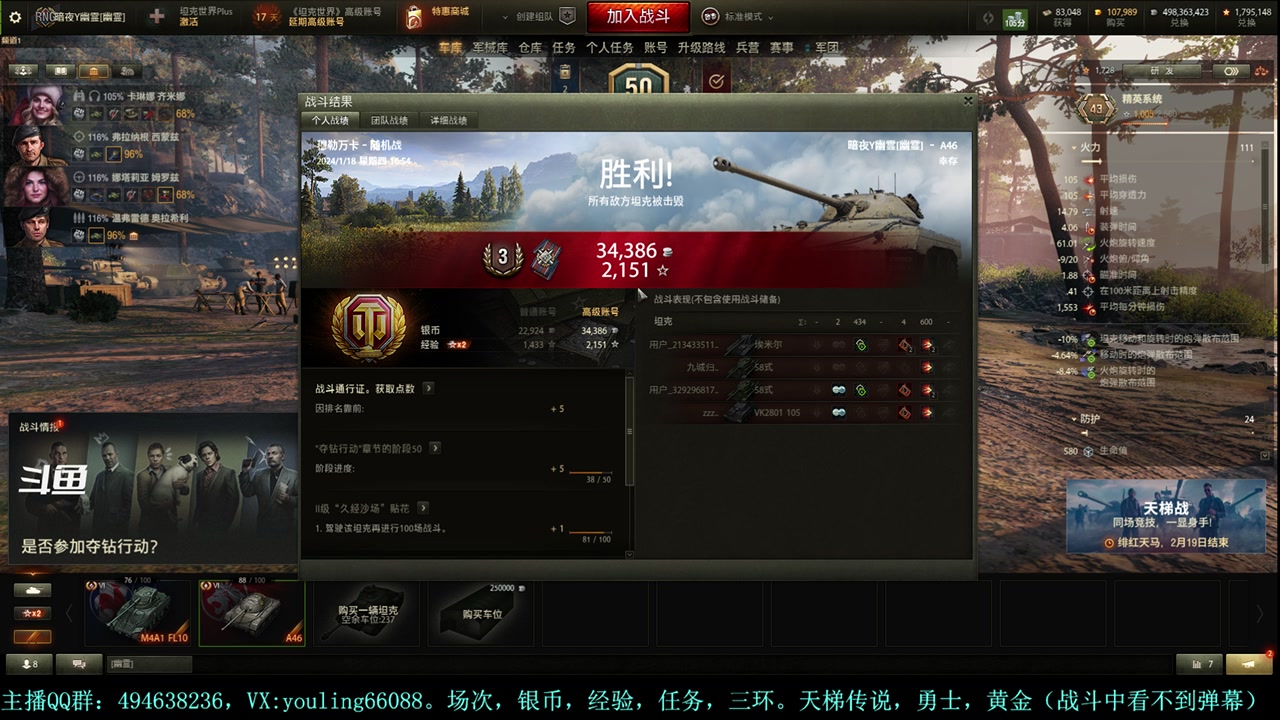Open the contacts list icon
This screenshot has height=720, width=1280.
[28, 664]
